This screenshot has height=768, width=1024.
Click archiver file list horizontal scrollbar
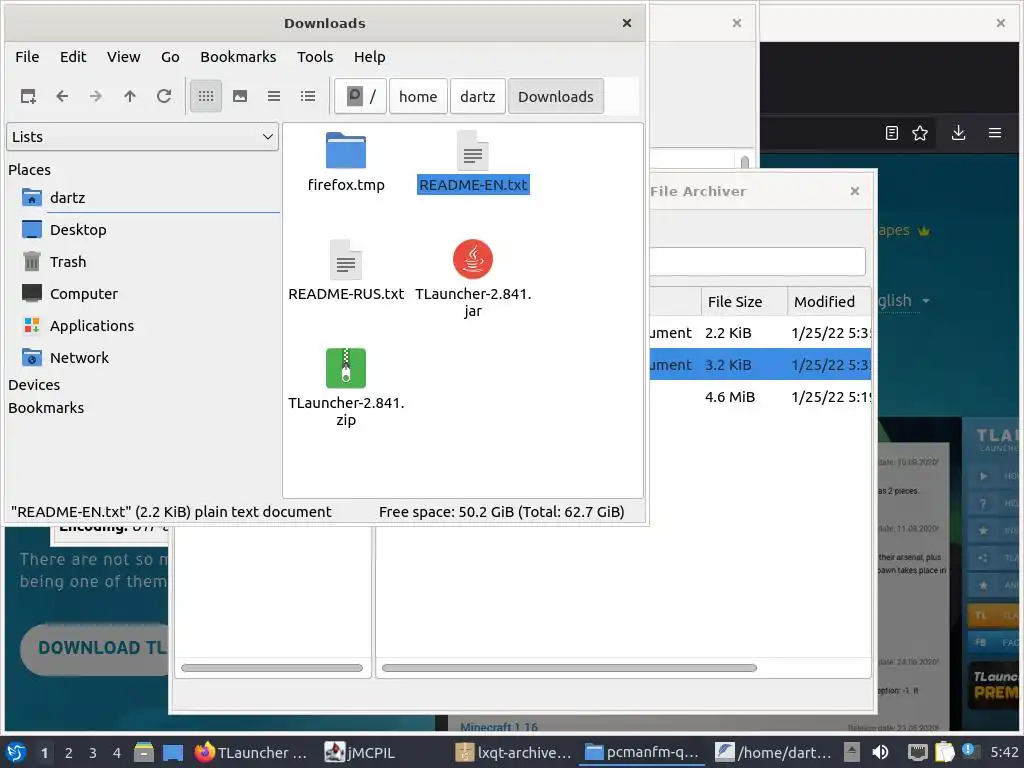click(x=569, y=668)
